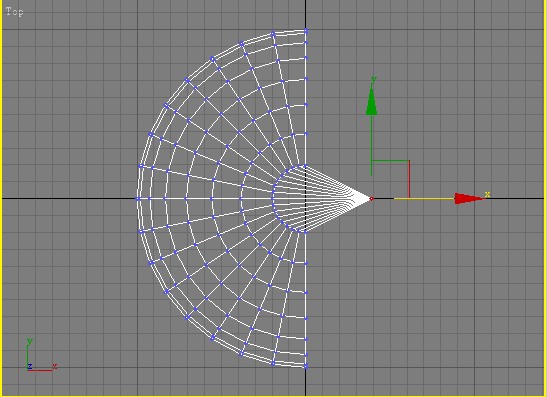Click the red X-axis arrow of the gizmo

pos(470,198)
